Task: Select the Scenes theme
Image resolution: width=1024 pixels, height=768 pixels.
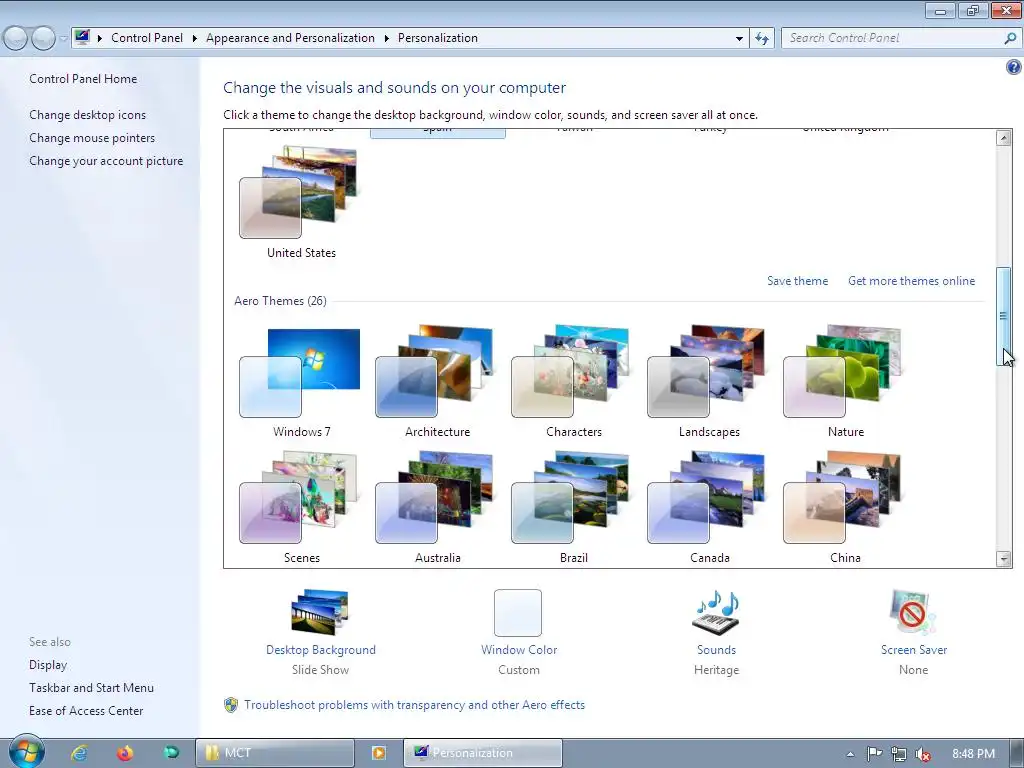Action: pos(300,497)
